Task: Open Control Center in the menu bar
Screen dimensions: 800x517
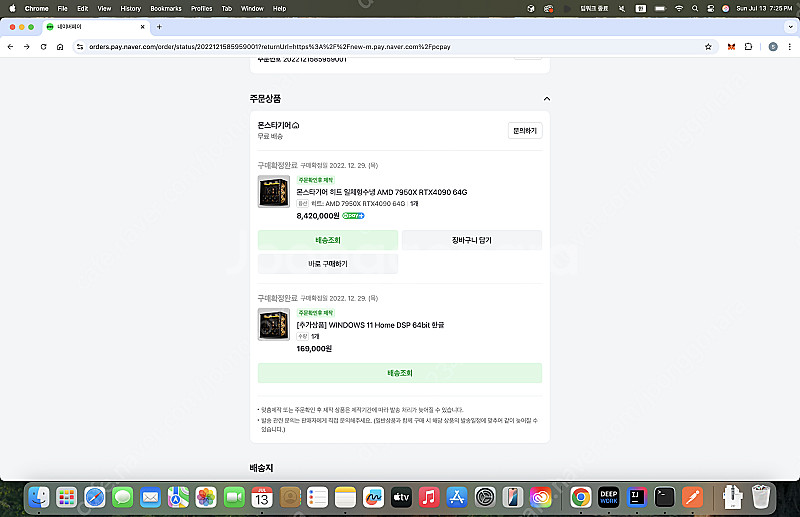Action: 710,8
